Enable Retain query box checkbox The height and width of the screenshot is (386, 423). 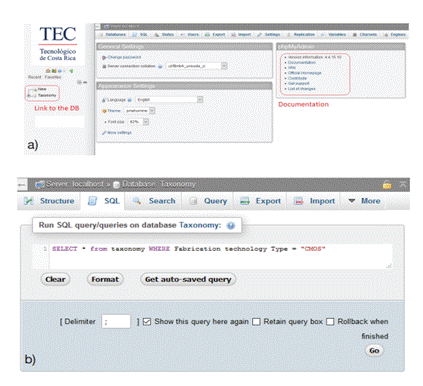tap(256, 322)
